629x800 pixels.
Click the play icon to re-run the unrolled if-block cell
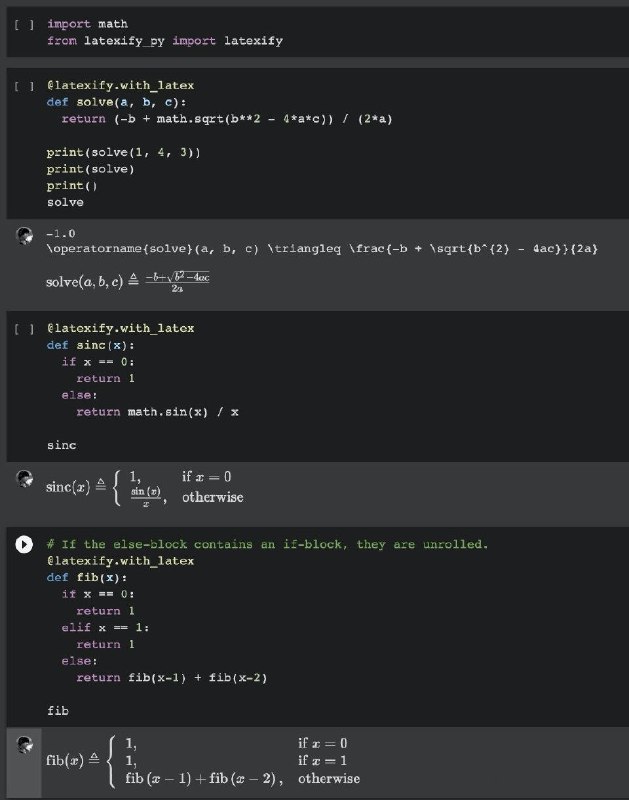pos(23,545)
